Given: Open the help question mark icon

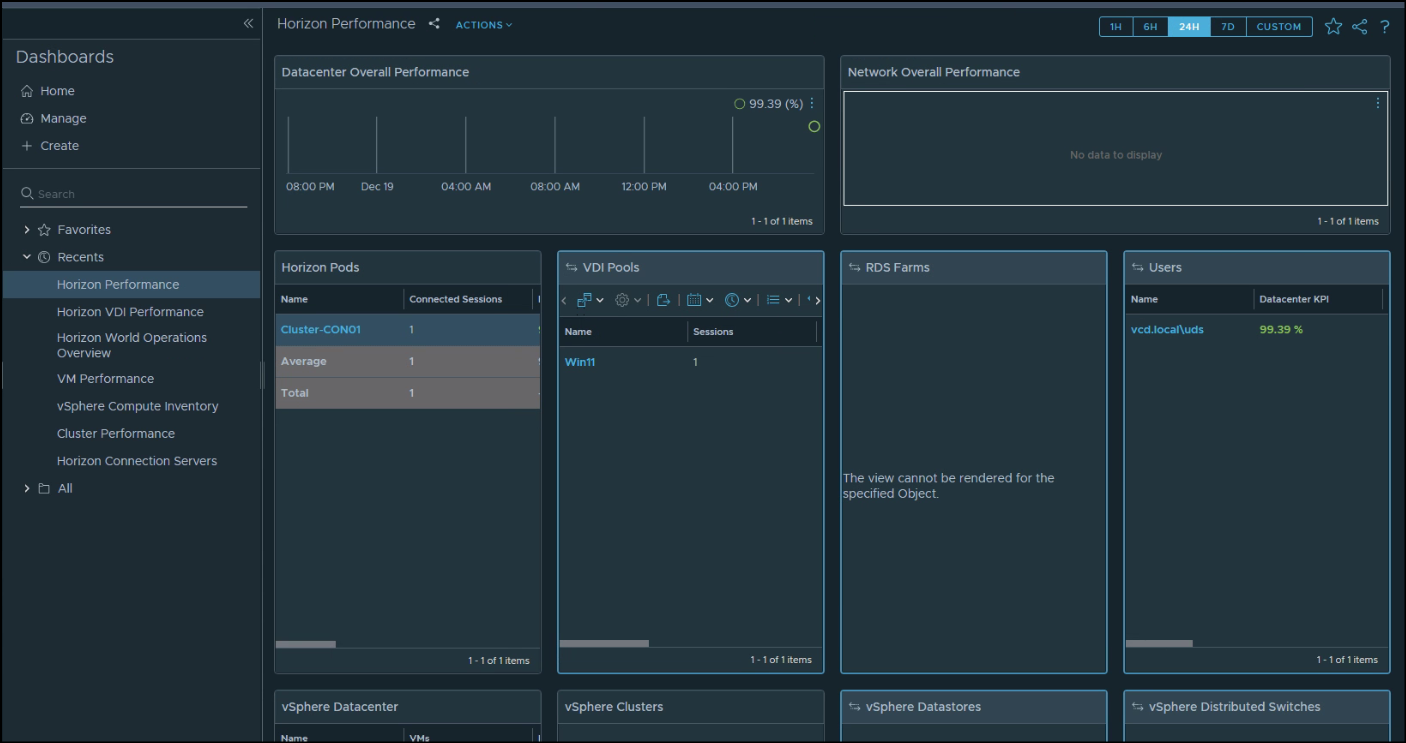Looking at the screenshot, I should click(x=1386, y=27).
